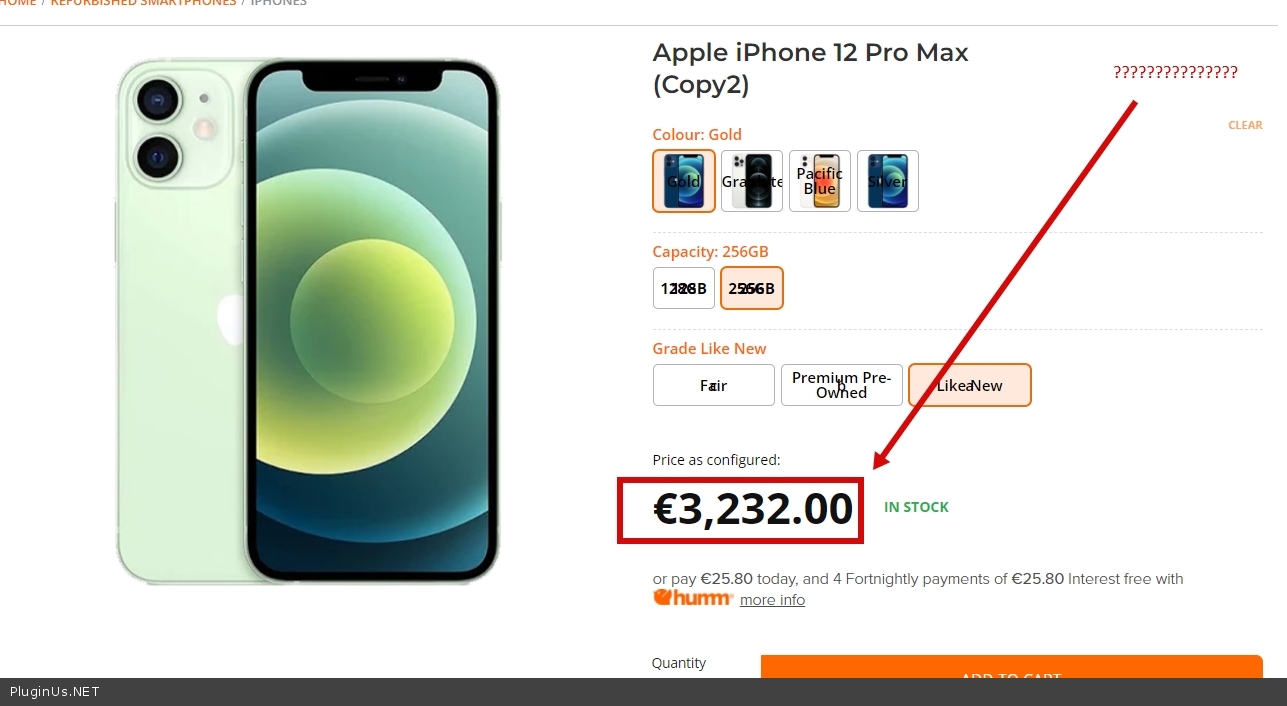Clear the selected product options
This screenshot has height=706, width=1287.
click(x=1245, y=125)
